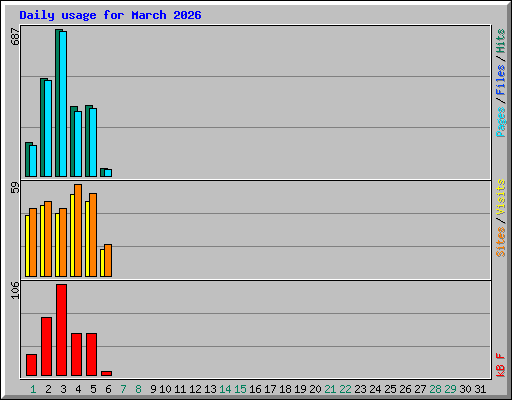Screen dimensions: 512x400
Task: Click the 'Pages' legend label
Action: click(x=500, y=122)
